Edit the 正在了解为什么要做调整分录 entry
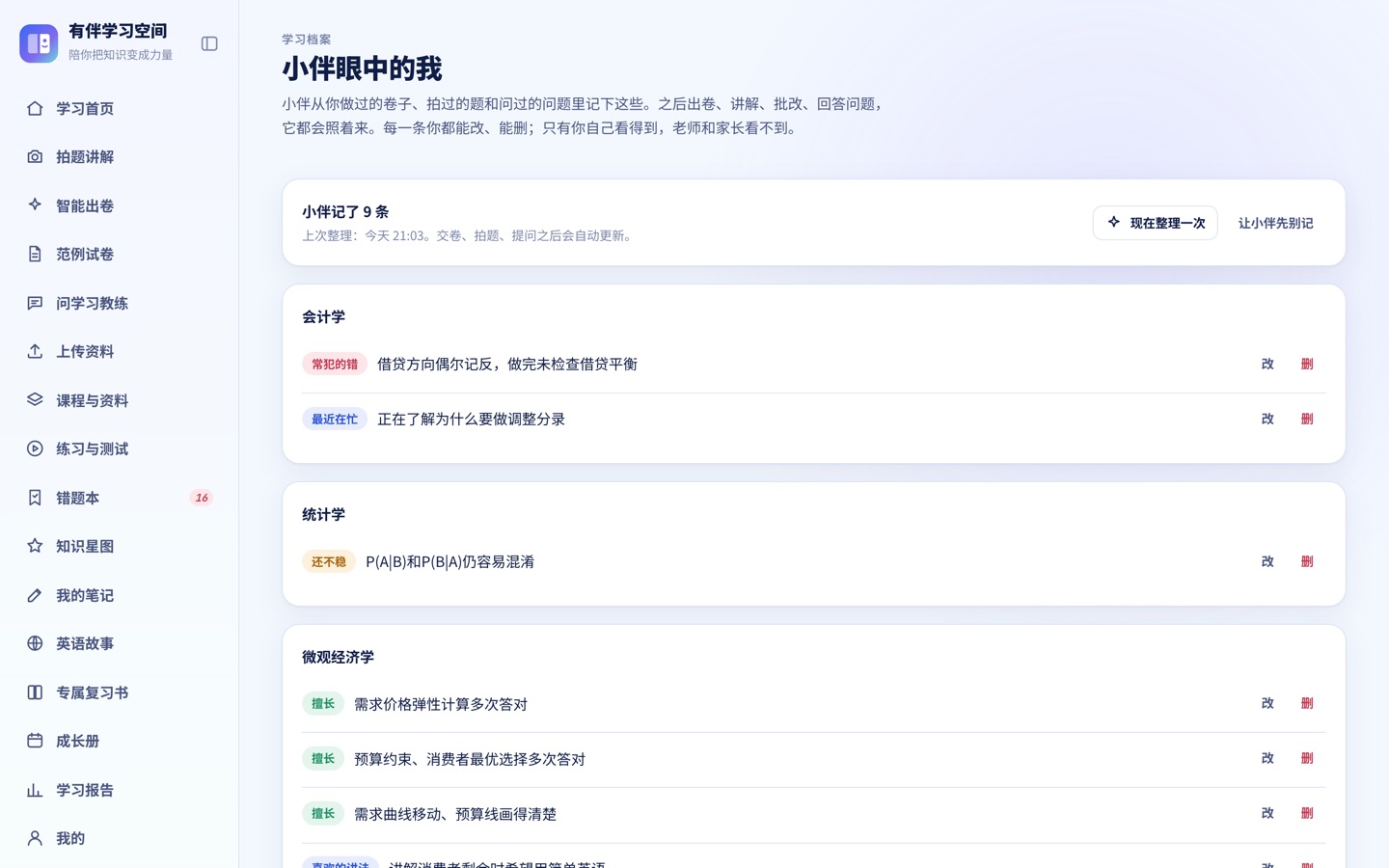 pyautogui.click(x=1267, y=419)
